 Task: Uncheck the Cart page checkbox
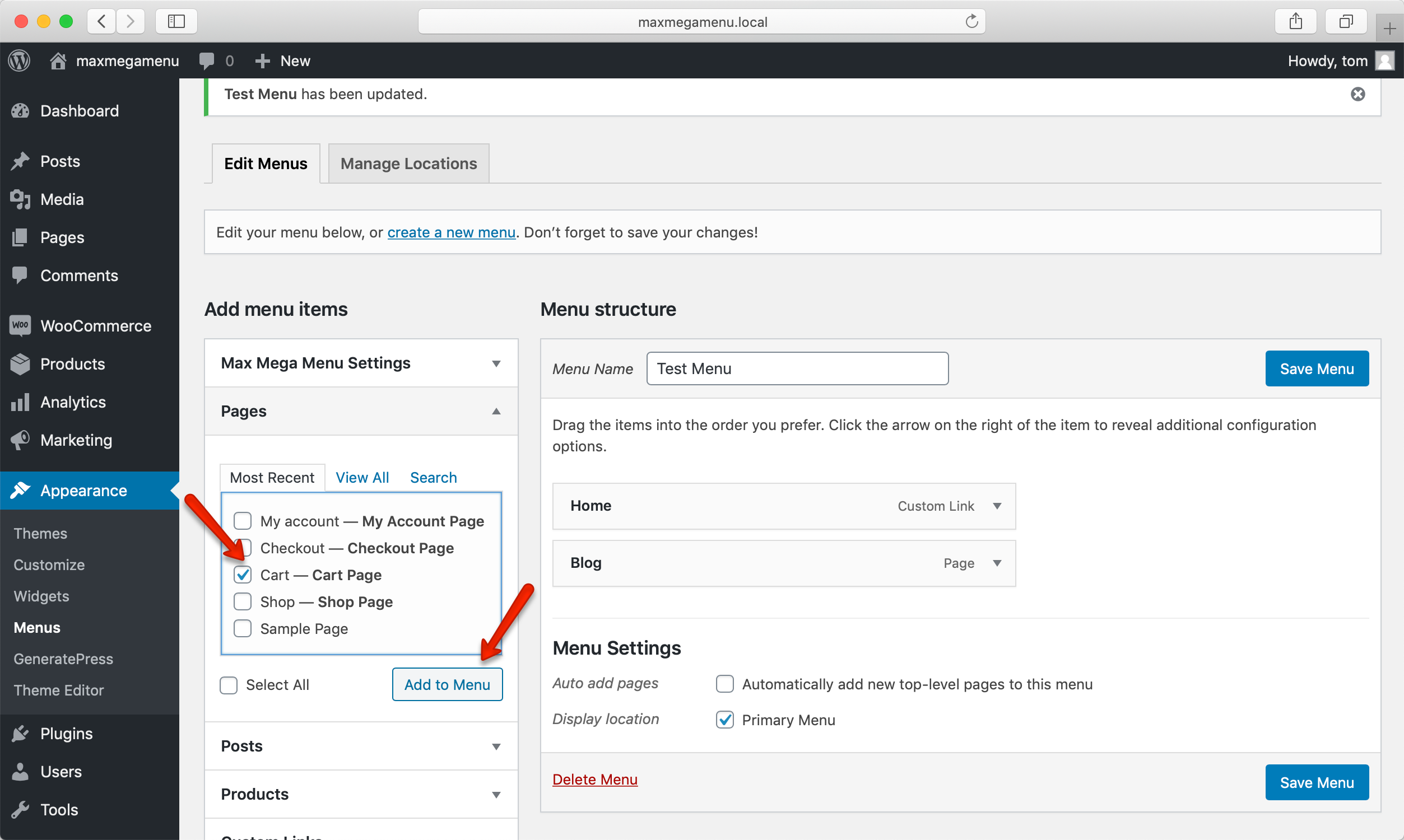[x=243, y=575]
